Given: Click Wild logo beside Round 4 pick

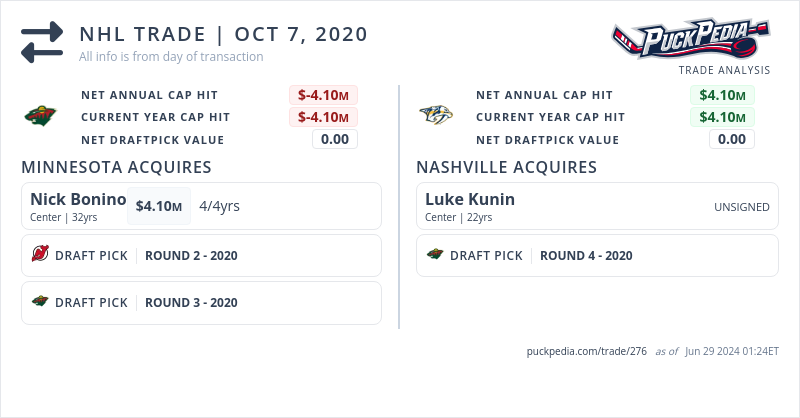Looking at the screenshot, I should (435, 255).
